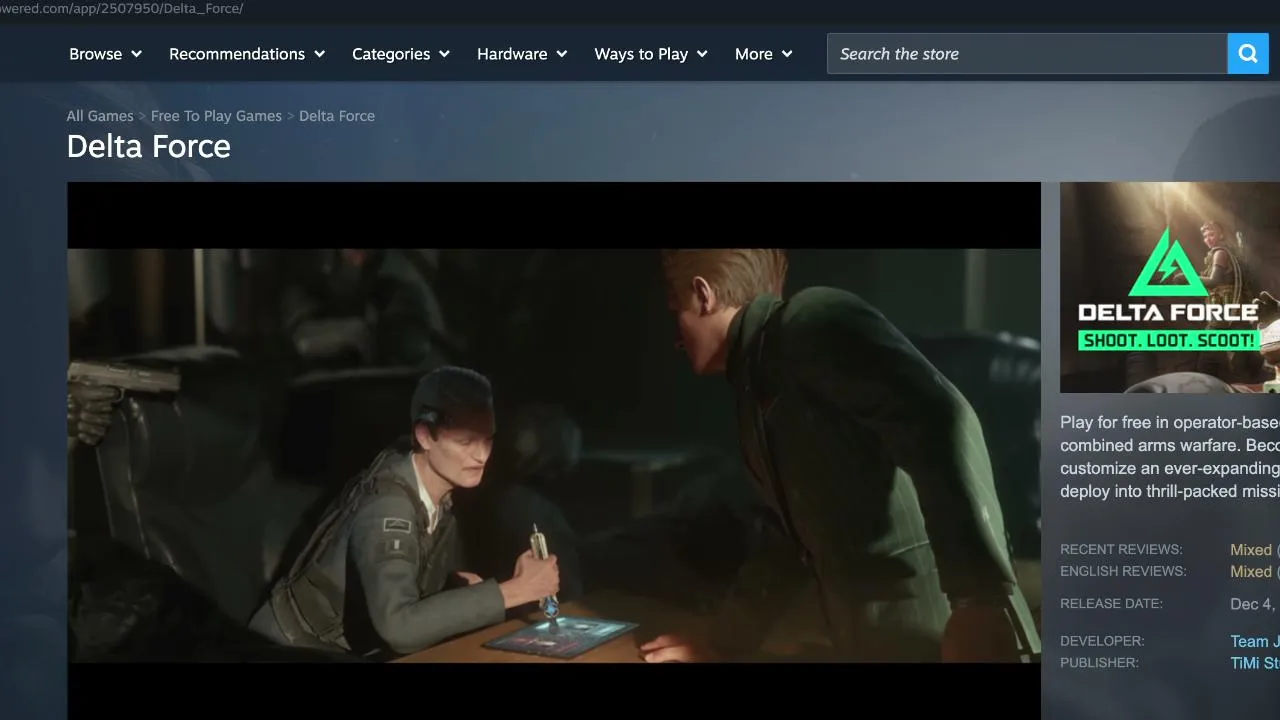Open the Browse menu
This screenshot has height=720, width=1280.
[105, 54]
